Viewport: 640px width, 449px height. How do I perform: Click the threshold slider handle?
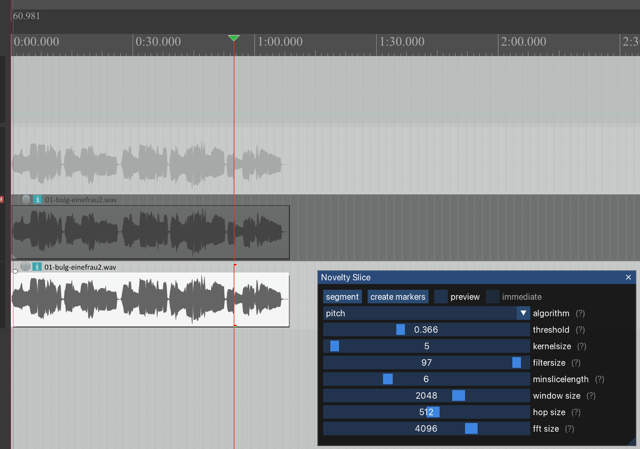(401, 330)
